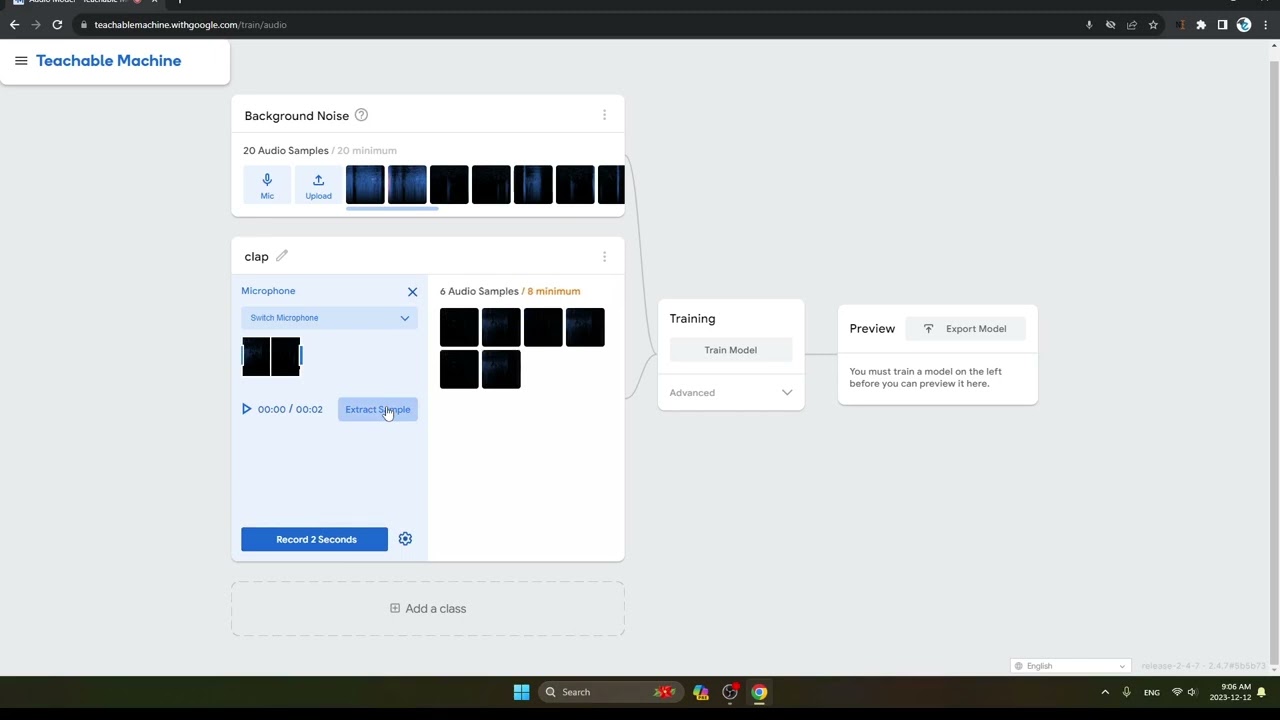
Task: Click the Export Model button
Action: 965,329
